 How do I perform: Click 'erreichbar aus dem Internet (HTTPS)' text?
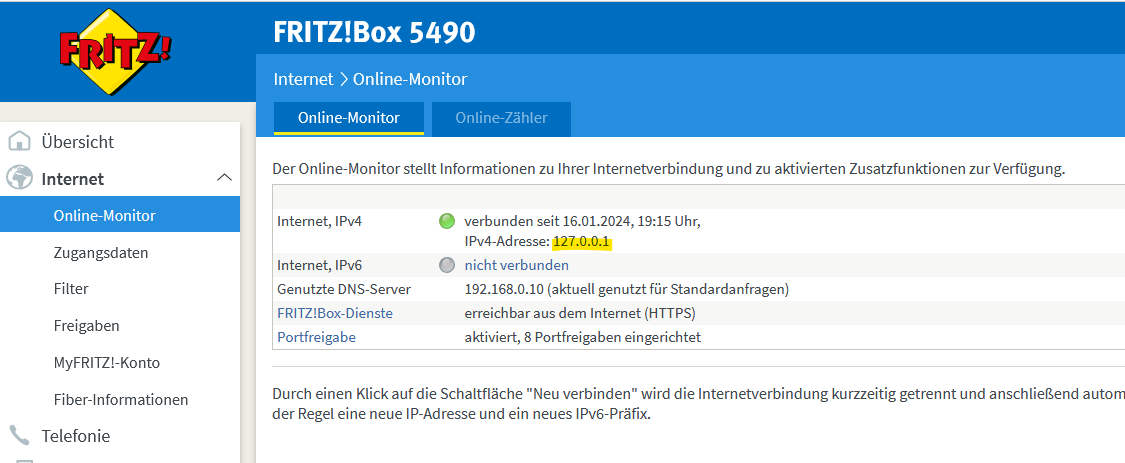[580, 314]
